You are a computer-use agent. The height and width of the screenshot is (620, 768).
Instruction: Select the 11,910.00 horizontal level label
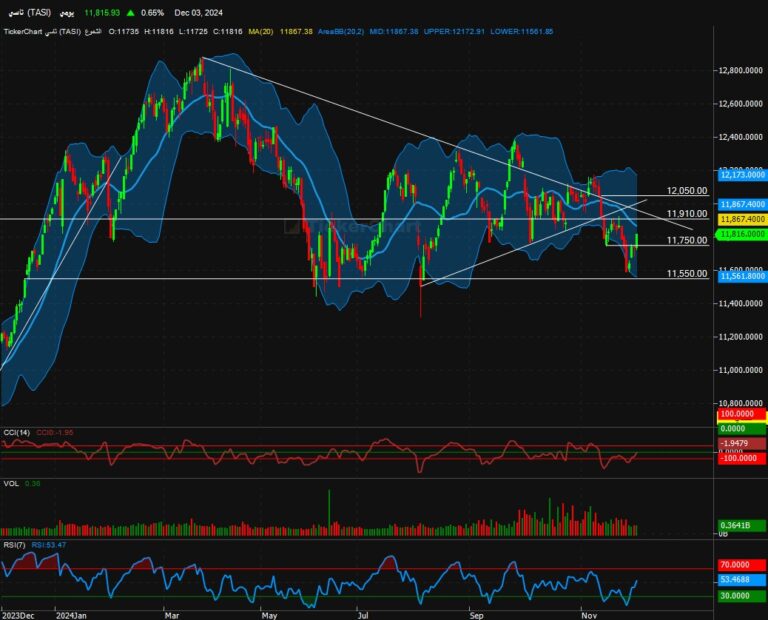pyautogui.click(x=687, y=214)
